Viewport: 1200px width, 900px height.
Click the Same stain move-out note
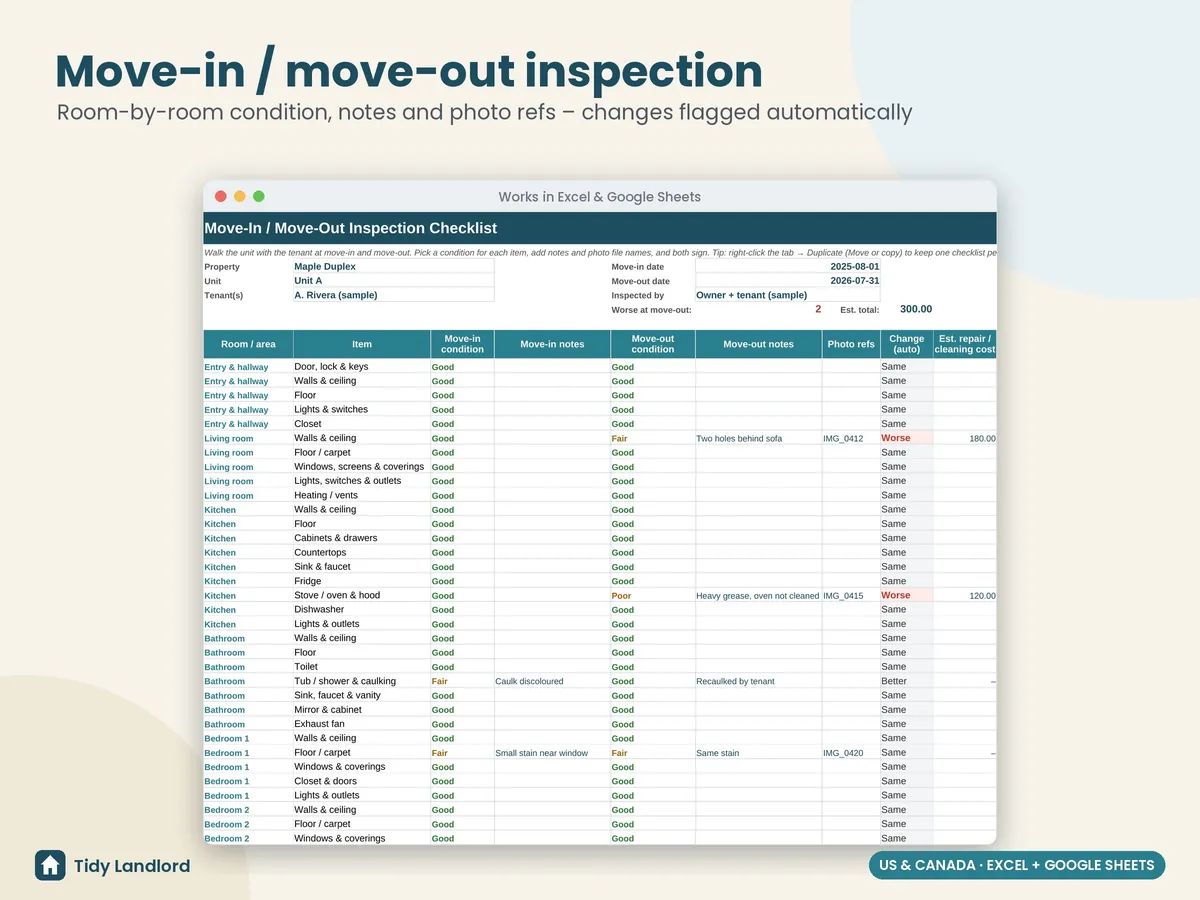click(717, 753)
